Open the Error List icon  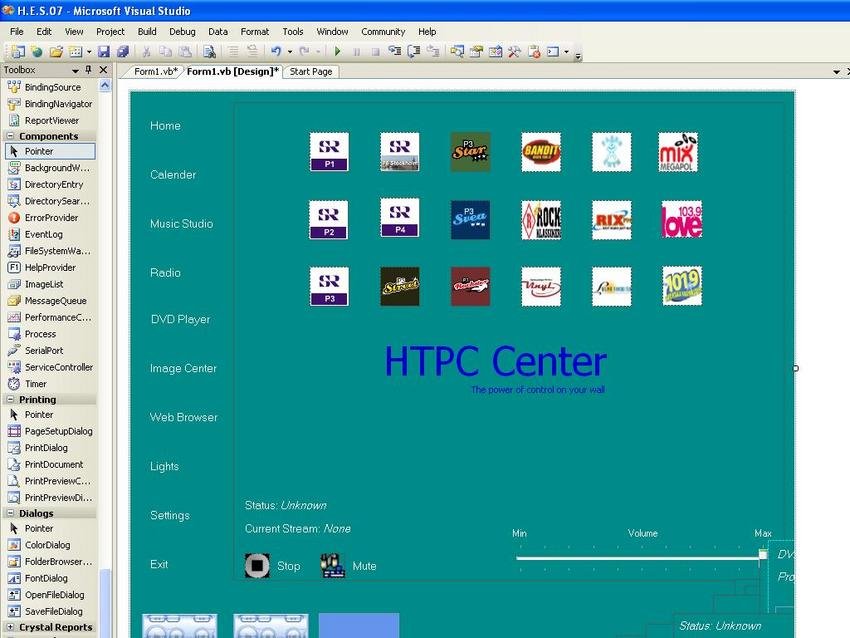pos(534,51)
